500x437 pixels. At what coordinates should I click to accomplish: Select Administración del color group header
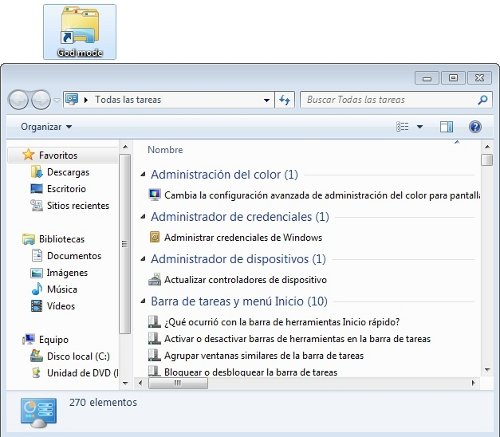point(224,174)
